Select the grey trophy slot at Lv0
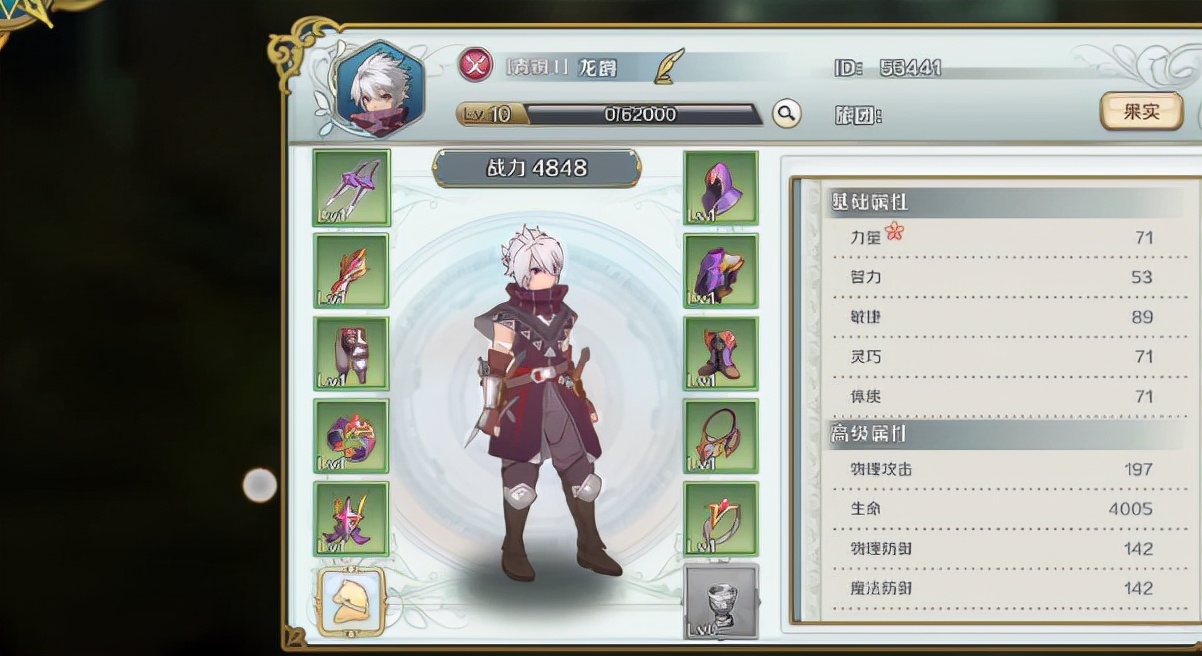1202x656 pixels. point(721,601)
